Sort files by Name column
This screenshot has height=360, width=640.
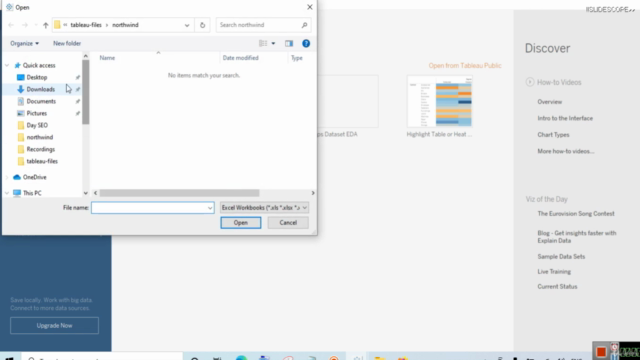[x=107, y=58]
